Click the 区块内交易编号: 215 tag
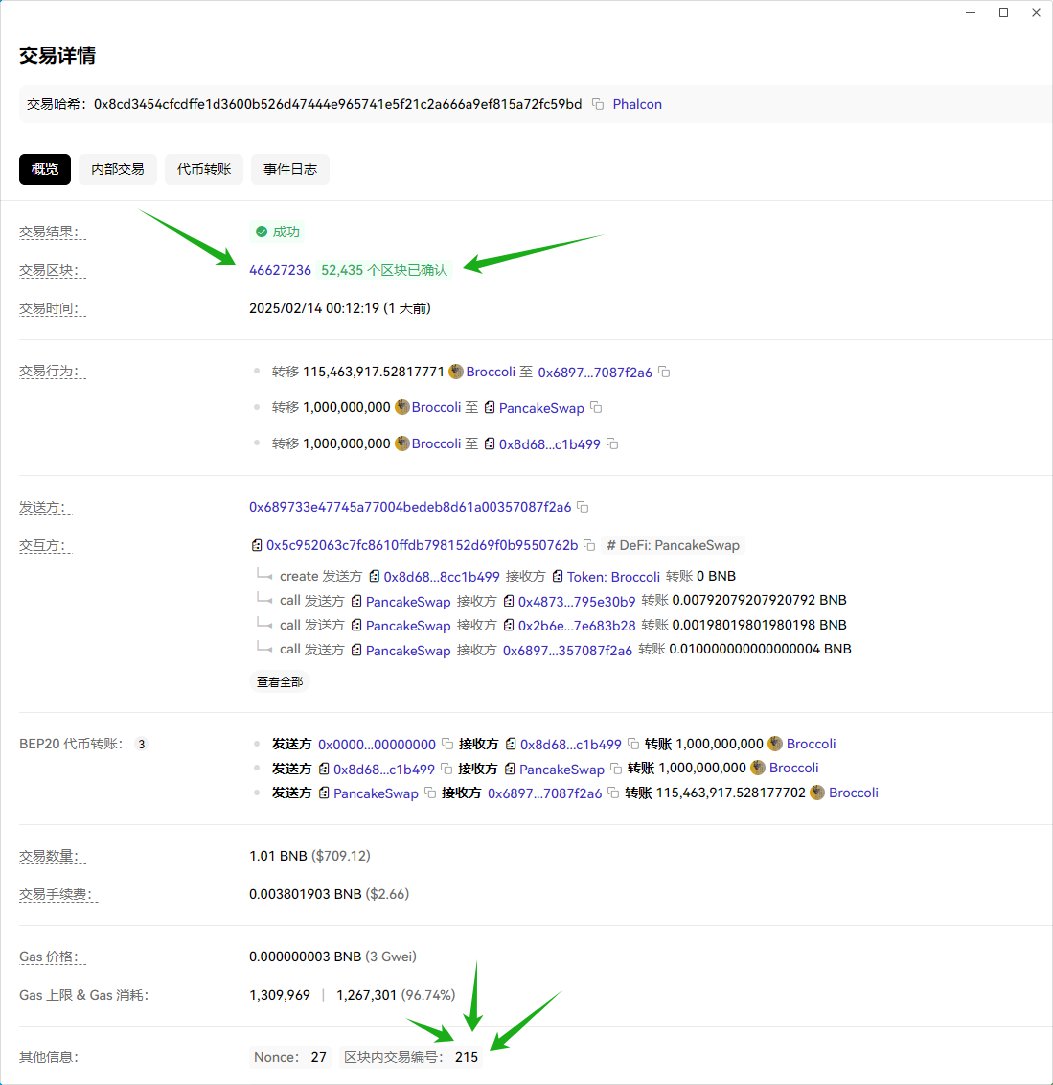This screenshot has height=1085, width=1053. coord(411,1057)
